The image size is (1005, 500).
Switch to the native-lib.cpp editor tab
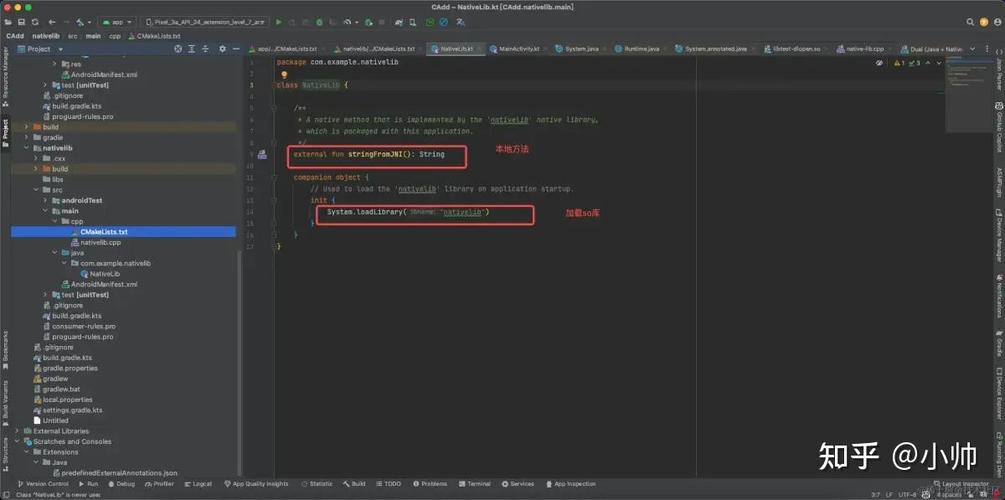click(865, 48)
